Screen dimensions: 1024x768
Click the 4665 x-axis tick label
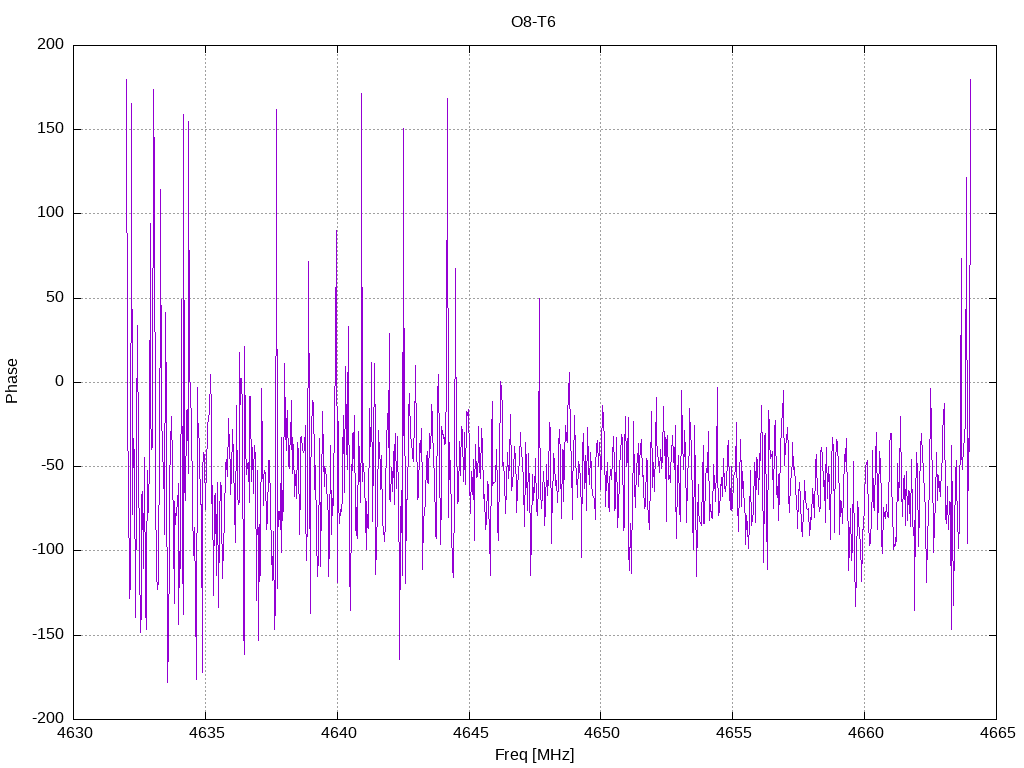point(997,733)
